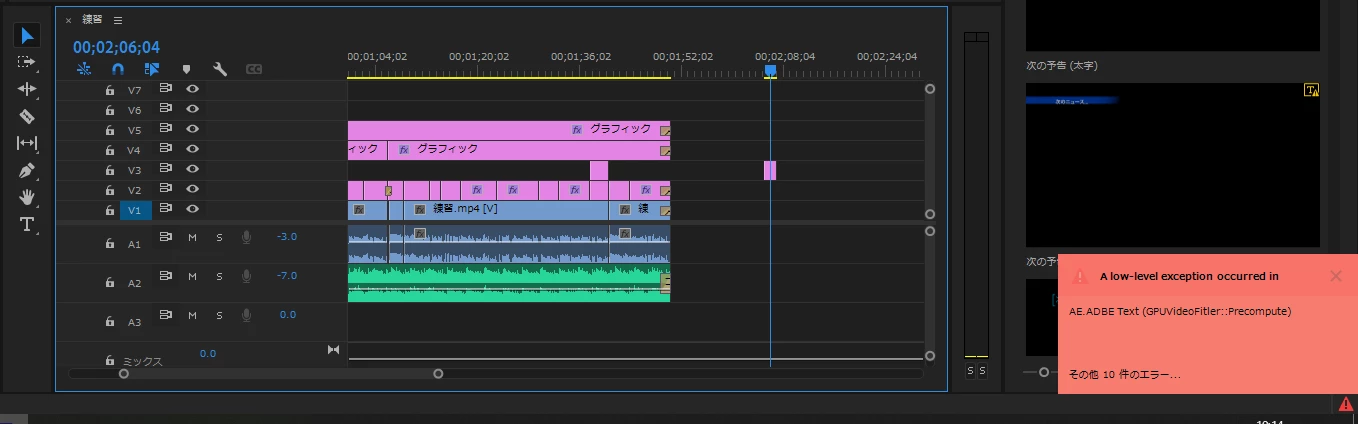Select the Type tool

point(27,224)
